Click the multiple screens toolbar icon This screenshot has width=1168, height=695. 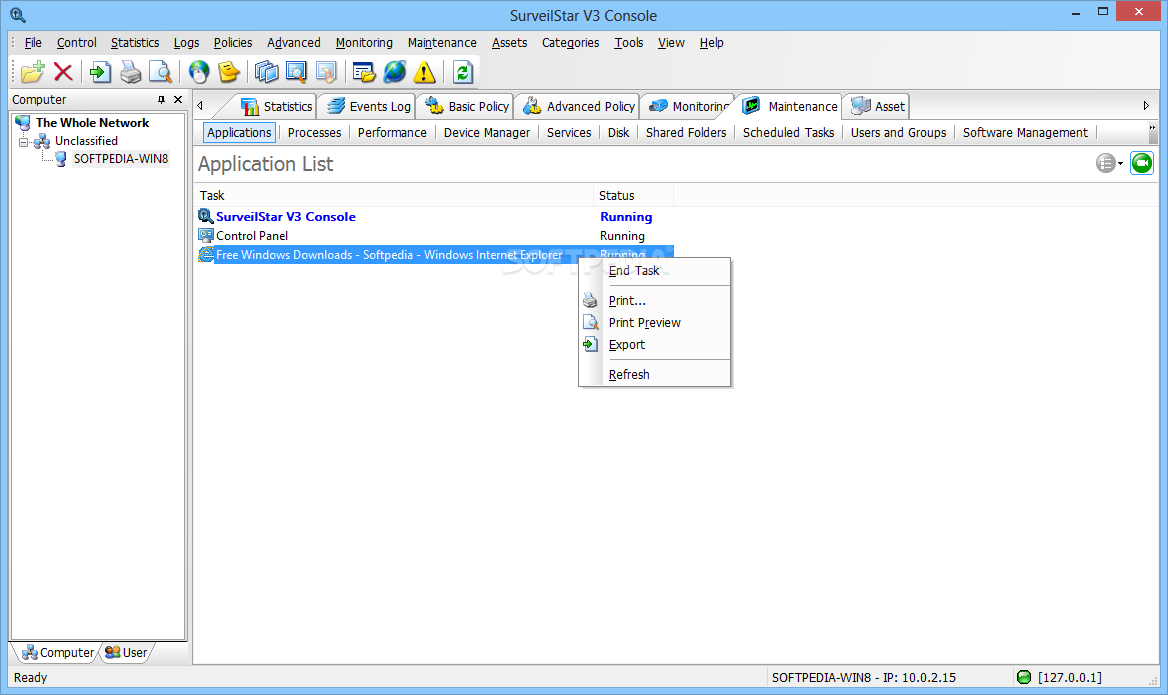pos(266,72)
